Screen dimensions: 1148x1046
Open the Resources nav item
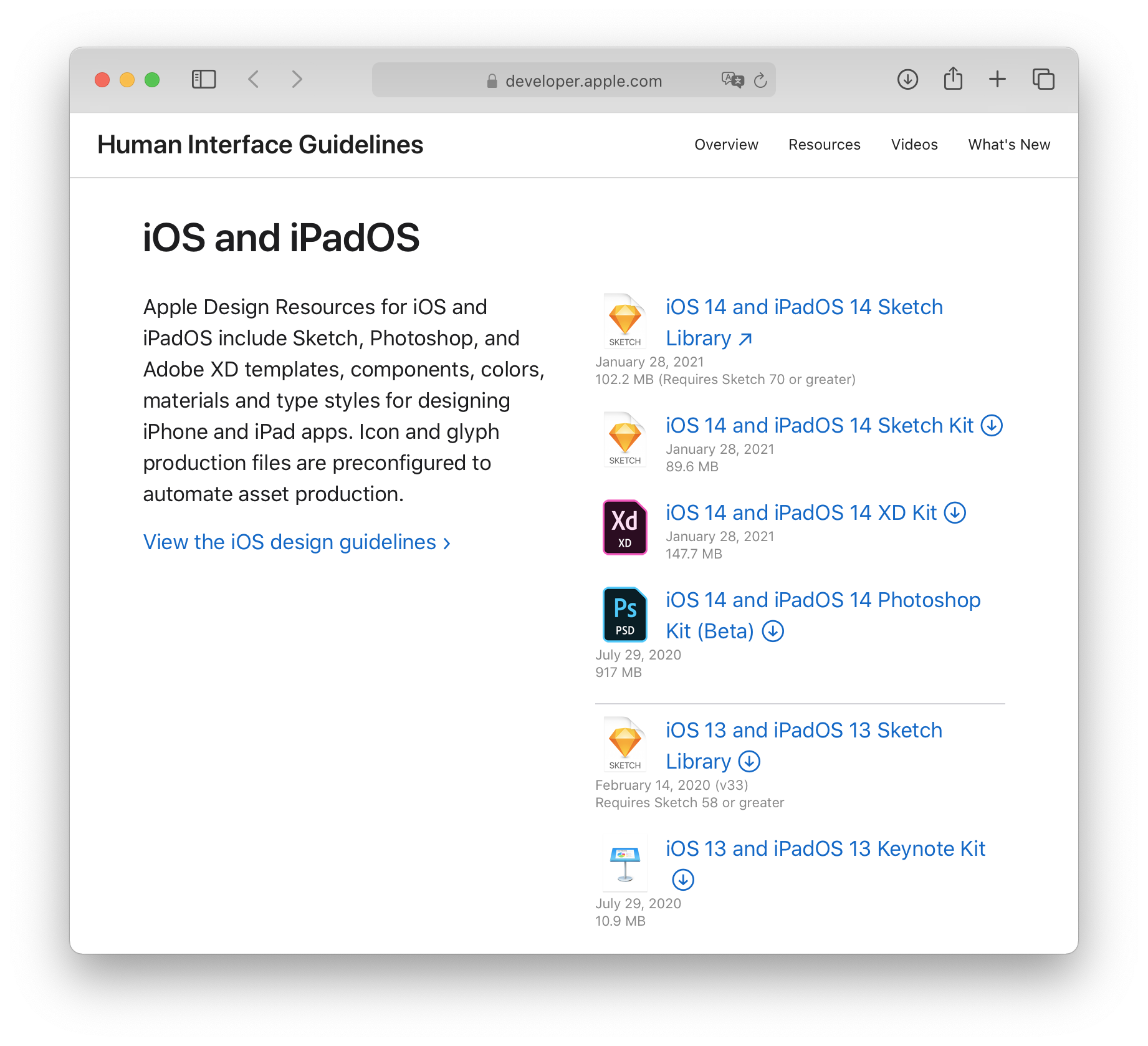[824, 145]
